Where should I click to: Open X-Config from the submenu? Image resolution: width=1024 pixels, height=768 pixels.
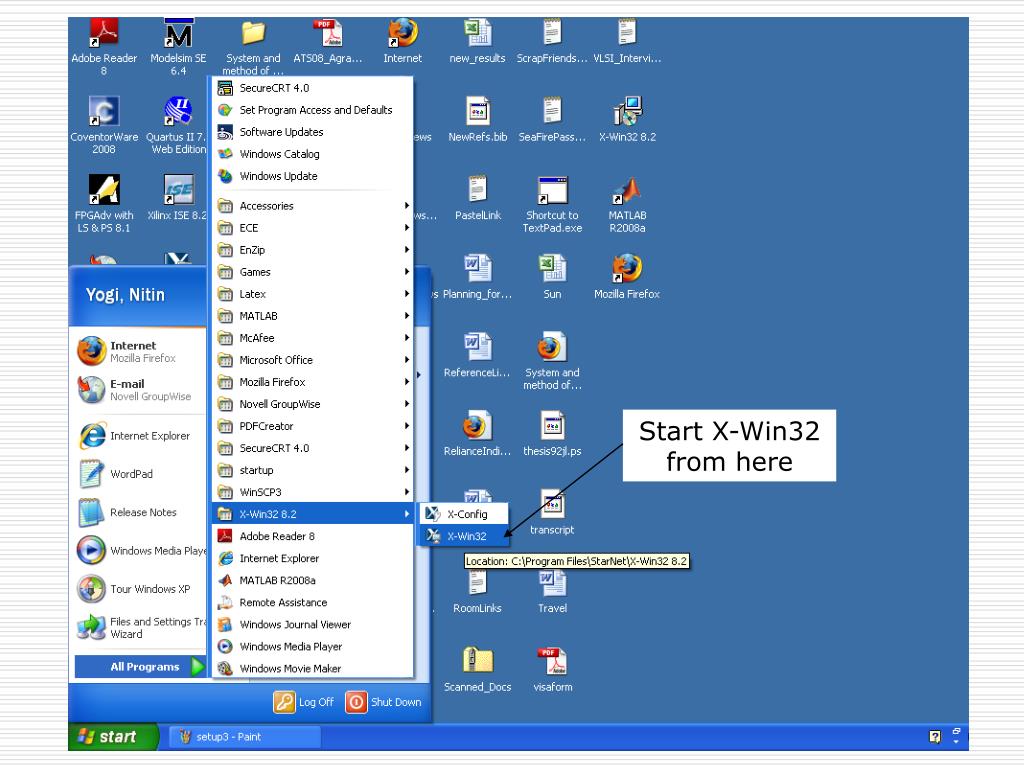coord(462,514)
